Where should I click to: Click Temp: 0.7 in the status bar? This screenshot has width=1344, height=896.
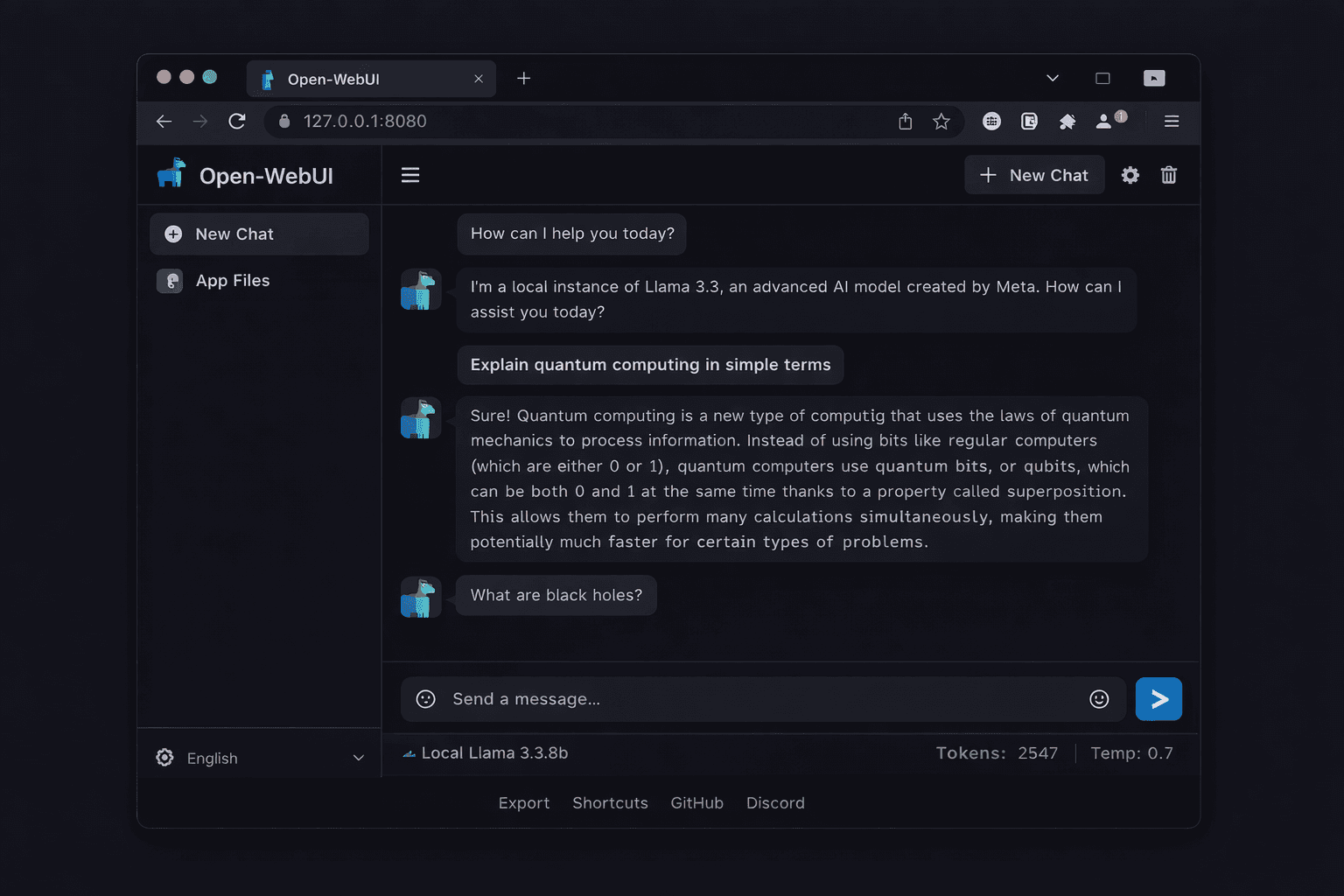pyautogui.click(x=1132, y=752)
